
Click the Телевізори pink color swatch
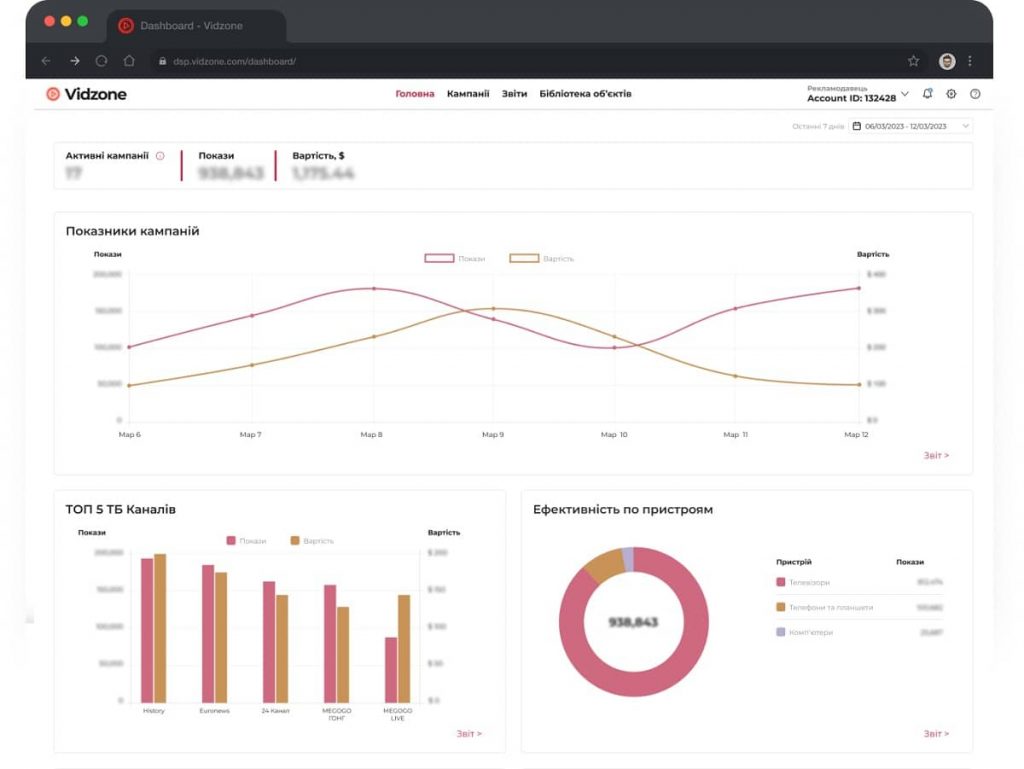coord(781,582)
